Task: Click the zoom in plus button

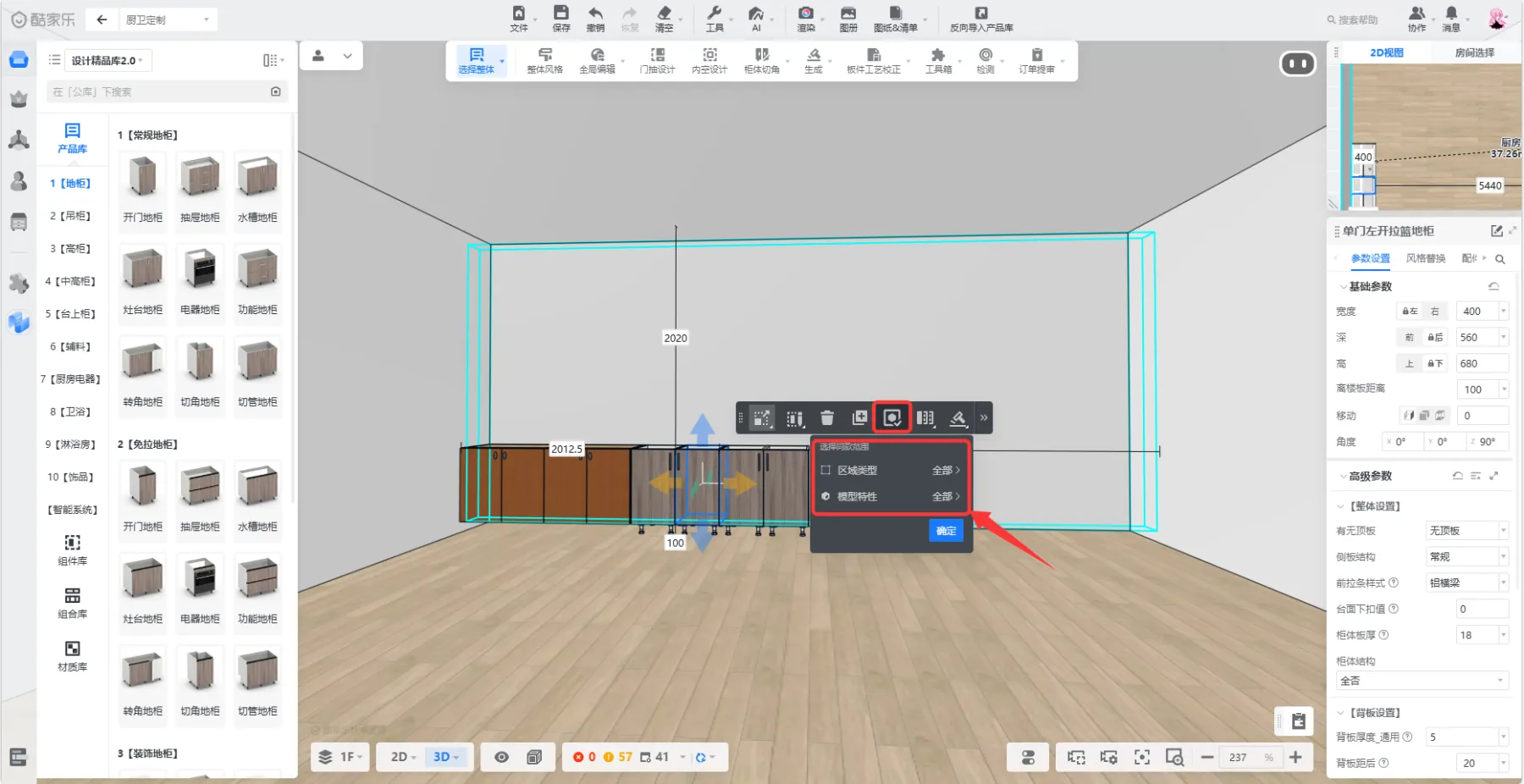Action: pyautogui.click(x=1295, y=757)
